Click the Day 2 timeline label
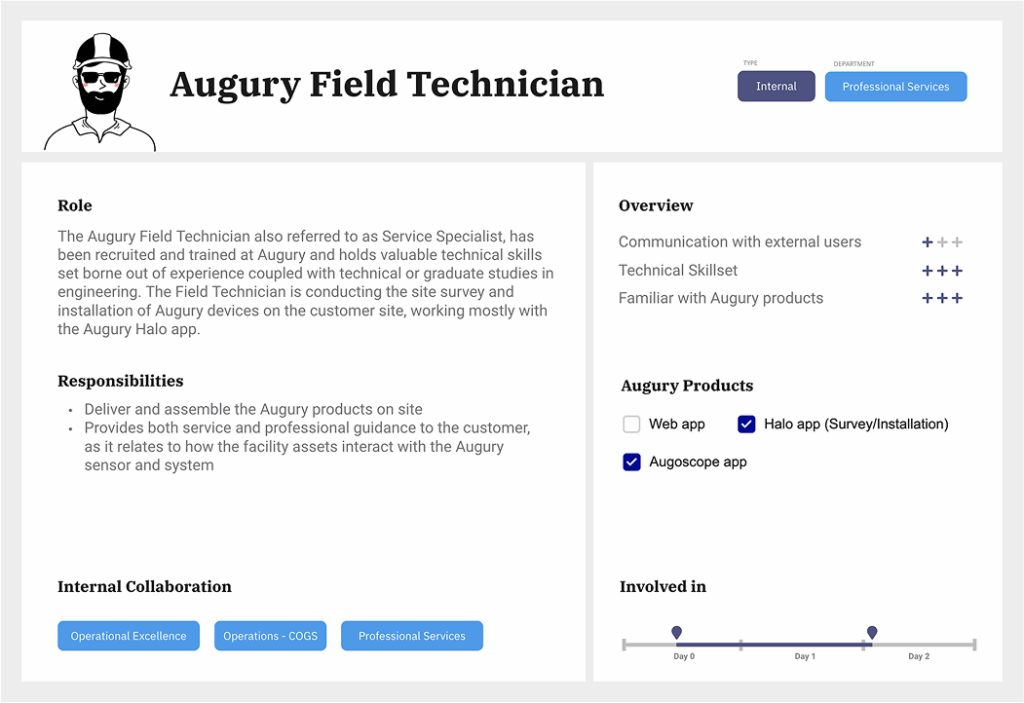 tap(919, 656)
